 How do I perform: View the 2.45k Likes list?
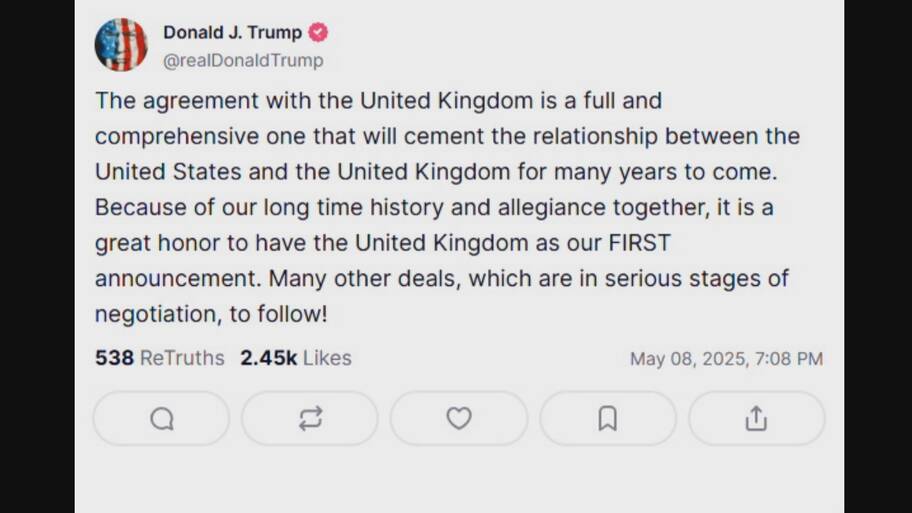tap(295, 358)
